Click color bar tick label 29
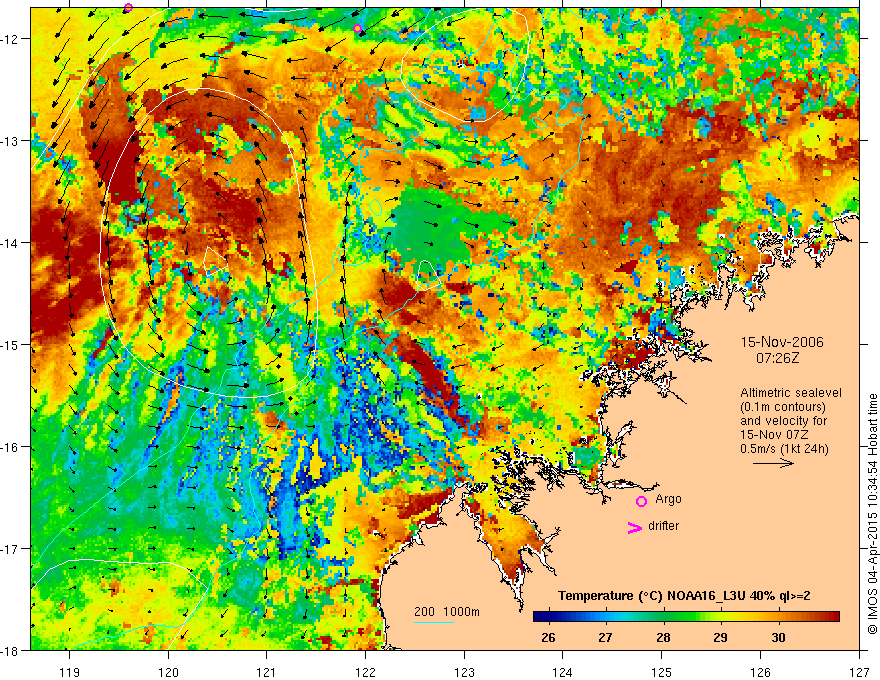 coord(721,637)
